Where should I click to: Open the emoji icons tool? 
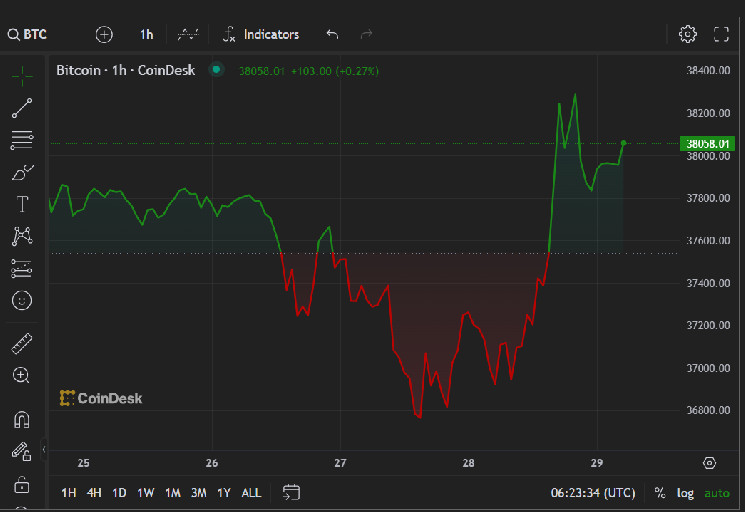(x=22, y=299)
